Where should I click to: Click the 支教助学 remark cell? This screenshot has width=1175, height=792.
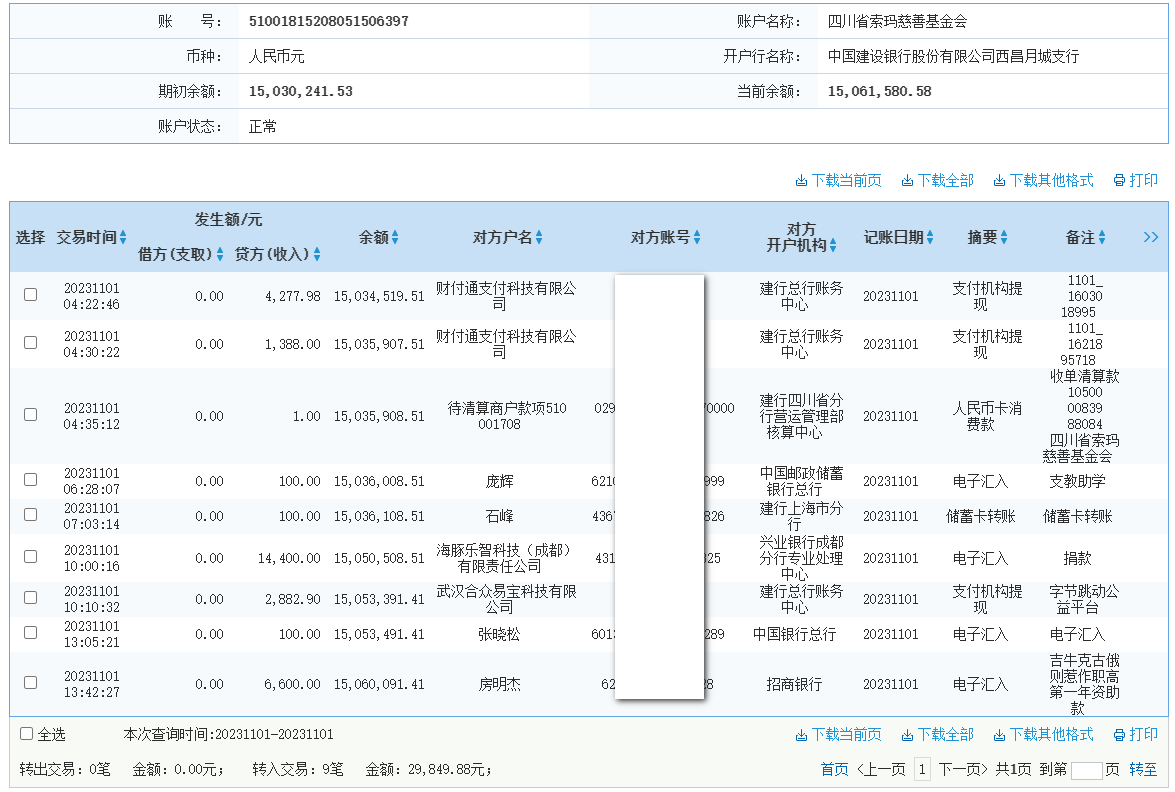(x=1078, y=481)
